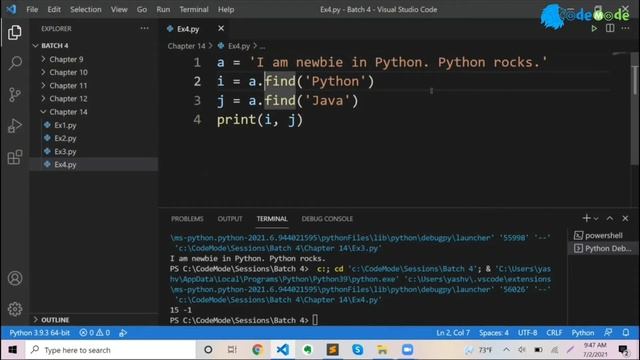The image size is (640, 360).
Task: Open Task View on taskbar
Action: (x=232, y=350)
